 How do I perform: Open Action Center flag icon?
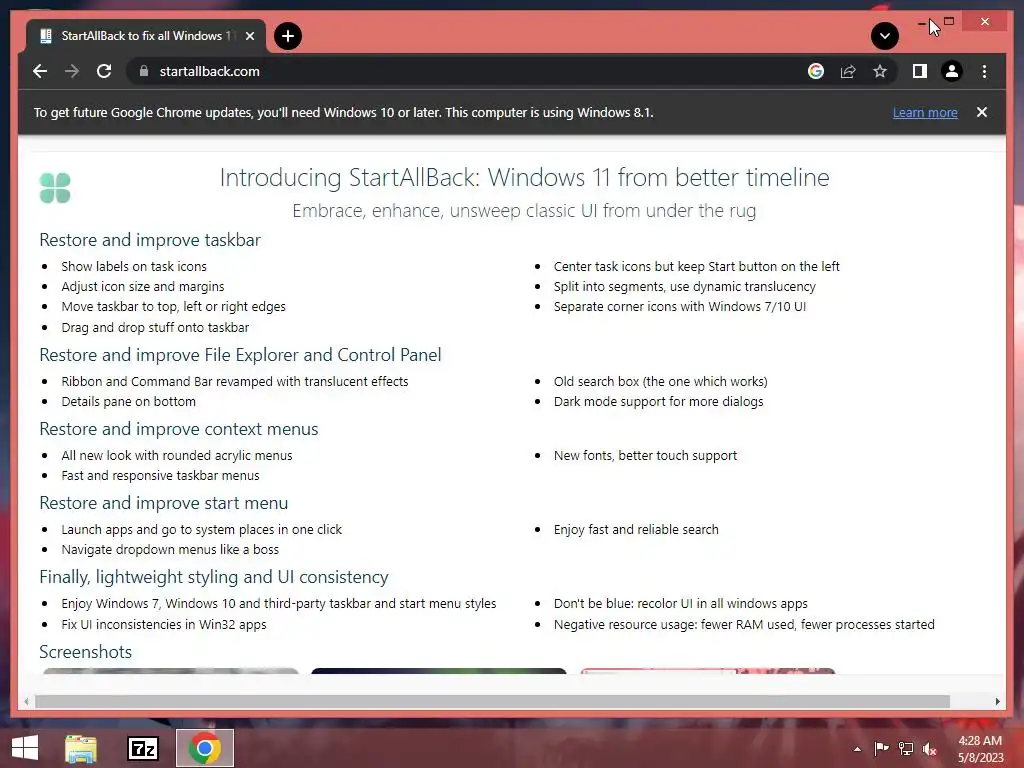click(x=882, y=748)
